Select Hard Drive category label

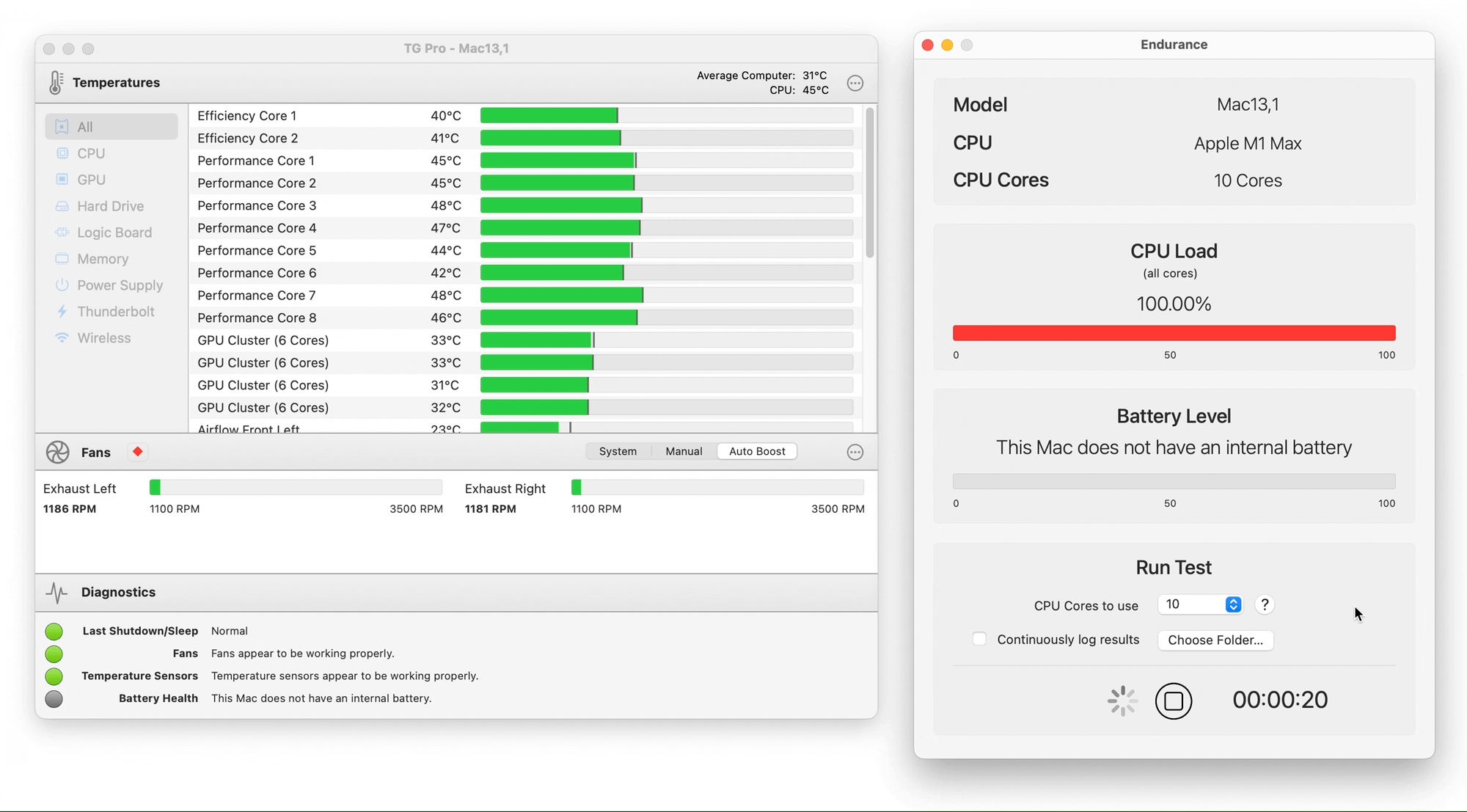click(110, 206)
